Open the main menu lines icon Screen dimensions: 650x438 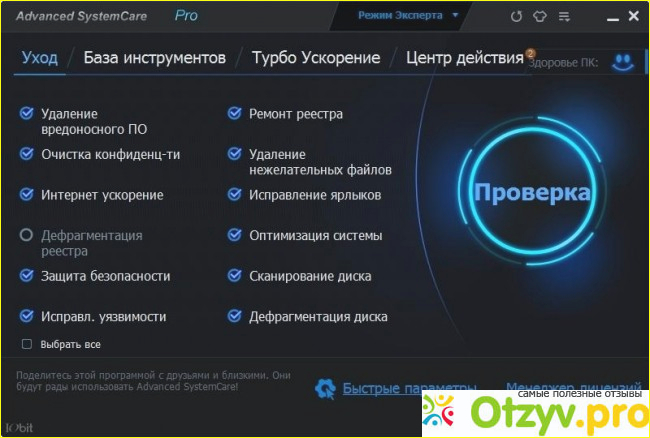click(568, 16)
